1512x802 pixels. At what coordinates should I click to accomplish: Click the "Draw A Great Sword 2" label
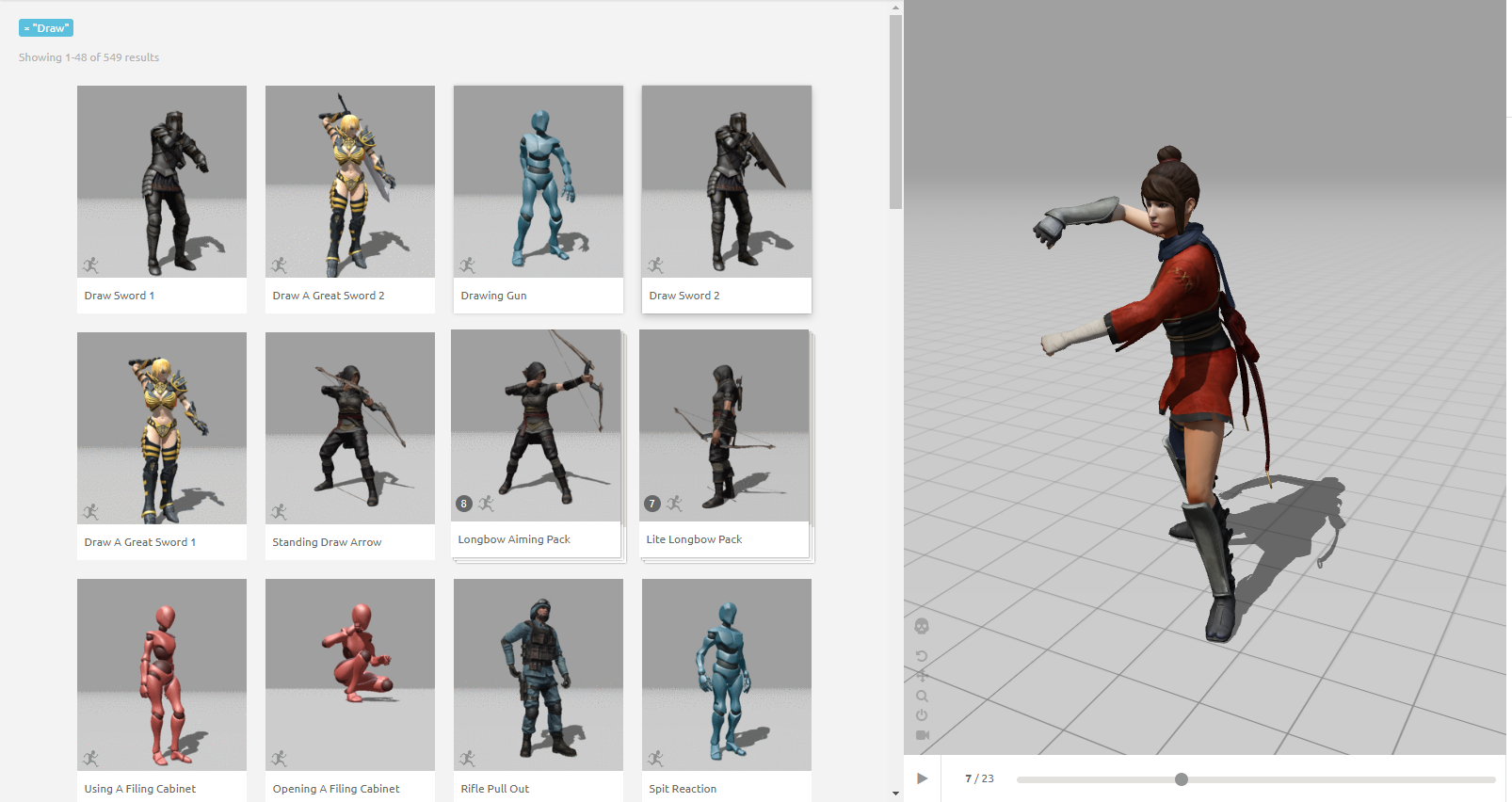coord(329,296)
